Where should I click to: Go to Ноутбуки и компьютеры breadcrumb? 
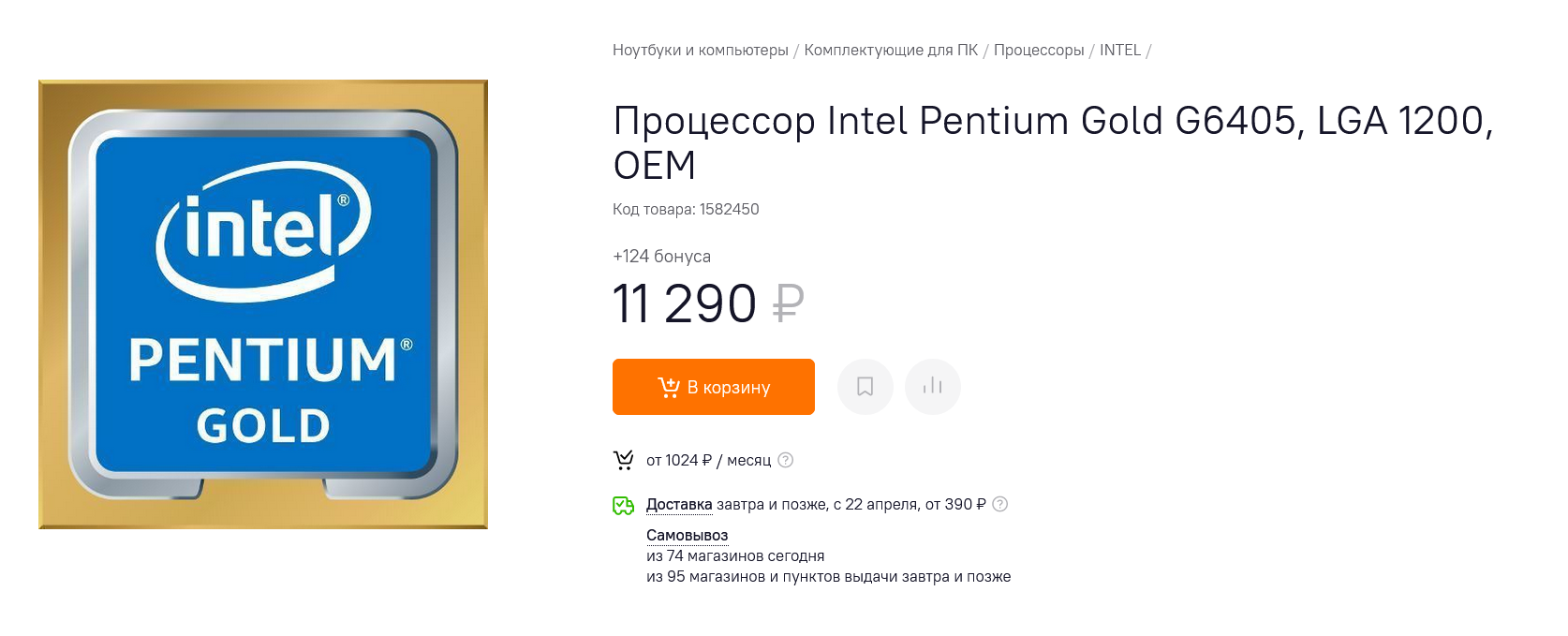pos(700,51)
